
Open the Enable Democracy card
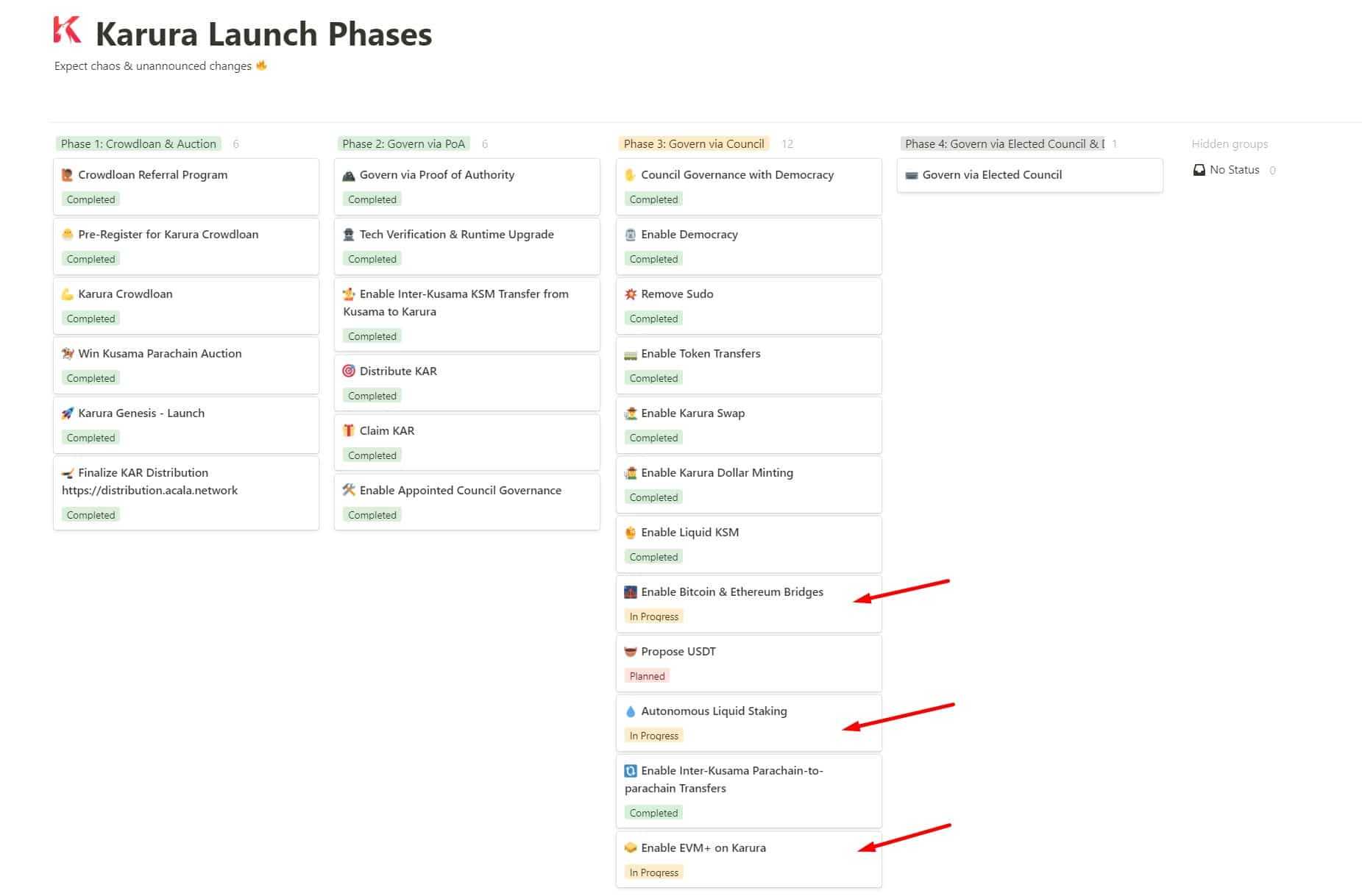click(x=689, y=234)
